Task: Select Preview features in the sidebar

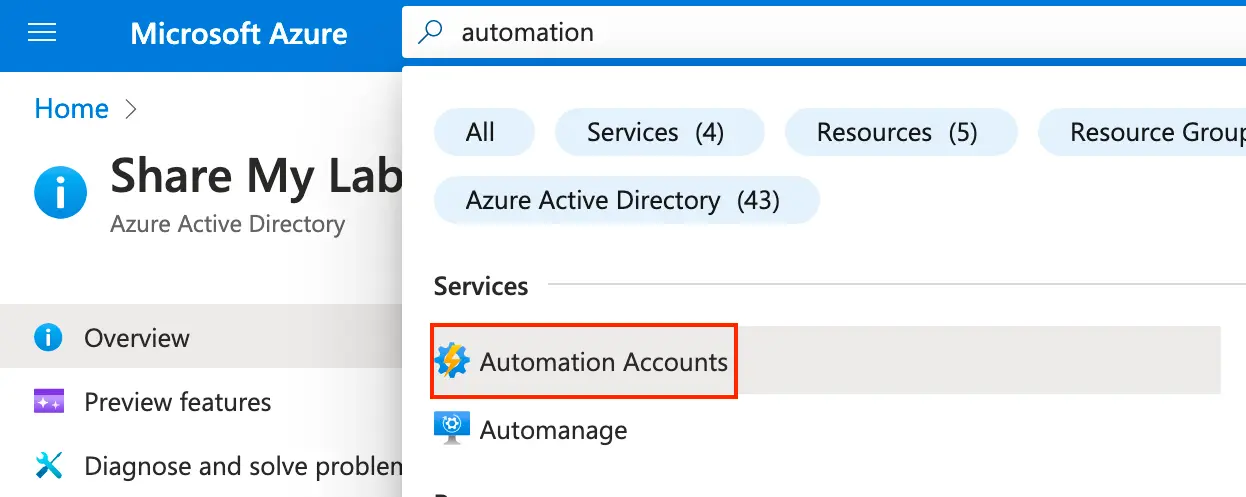Action: [x=177, y=402]
